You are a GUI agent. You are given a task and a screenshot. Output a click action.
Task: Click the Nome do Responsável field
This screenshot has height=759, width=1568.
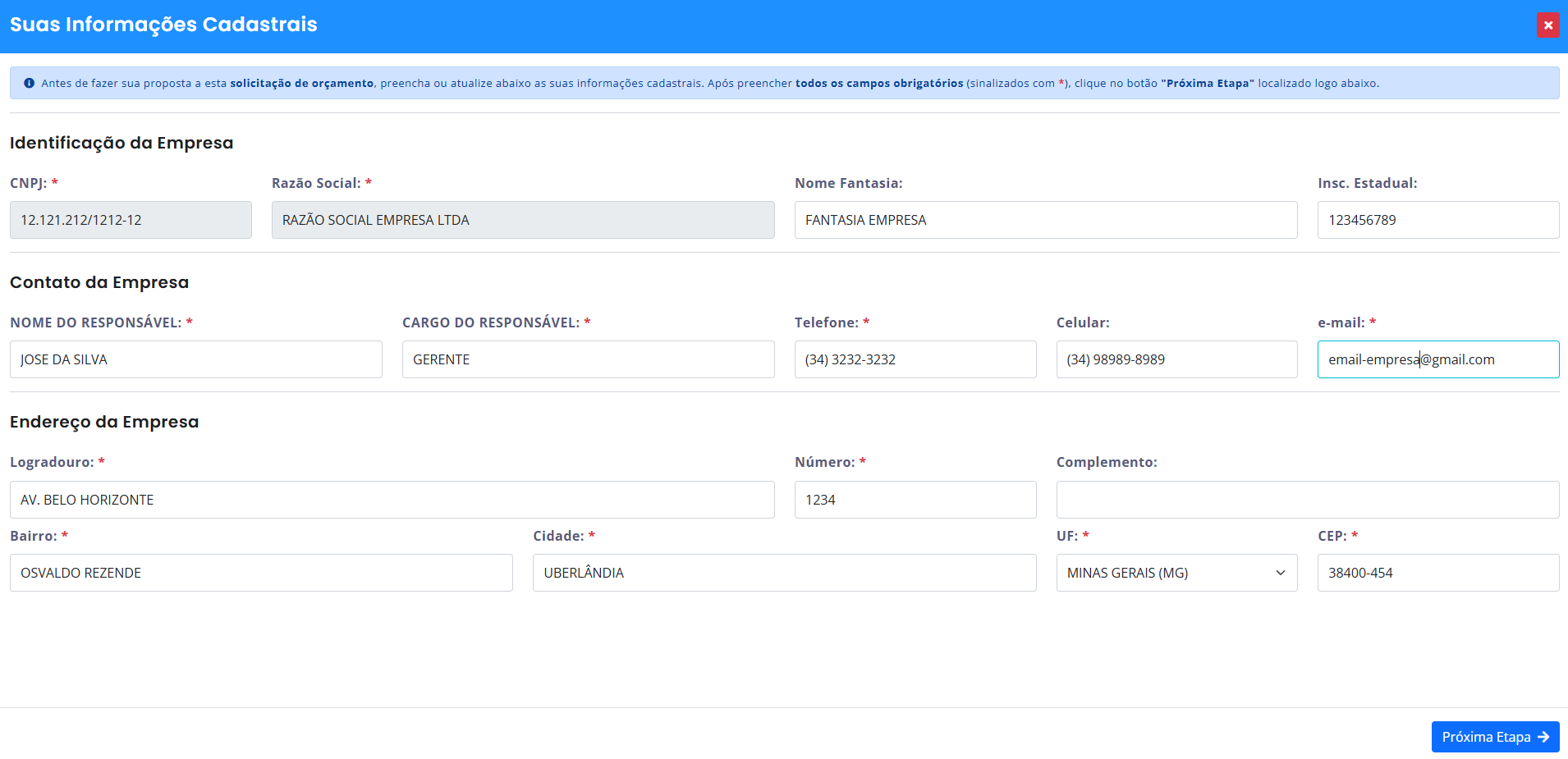195,359
